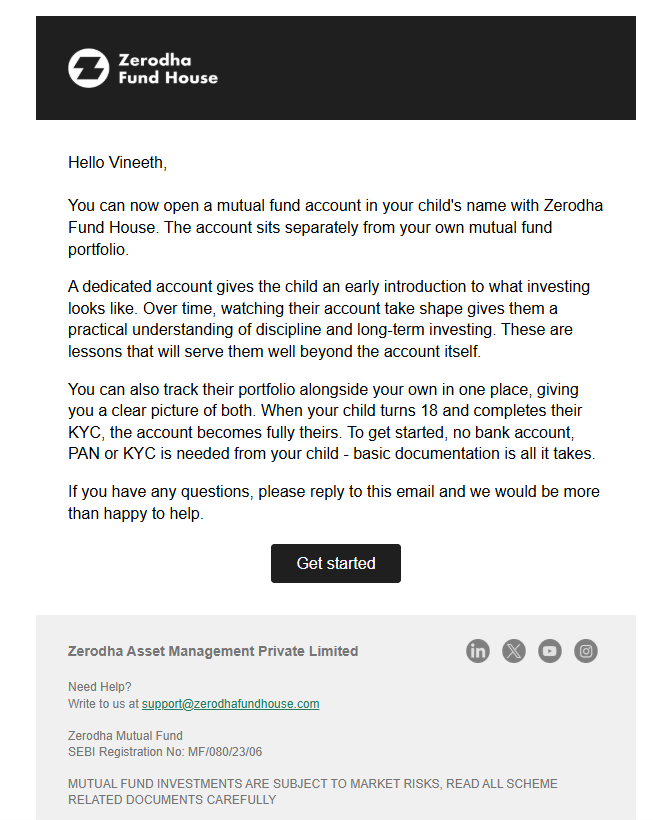Click the paragraph about tracking their portfolio
Viewport: 653px width, 820px height.
click(331, 422)
